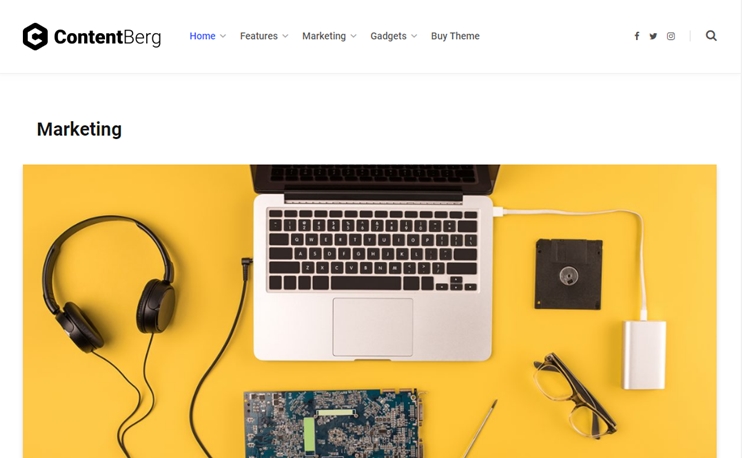Expand the Gadgets menu chevron
The width and height of the screenshot is (742, 458).
click(414, 36)
